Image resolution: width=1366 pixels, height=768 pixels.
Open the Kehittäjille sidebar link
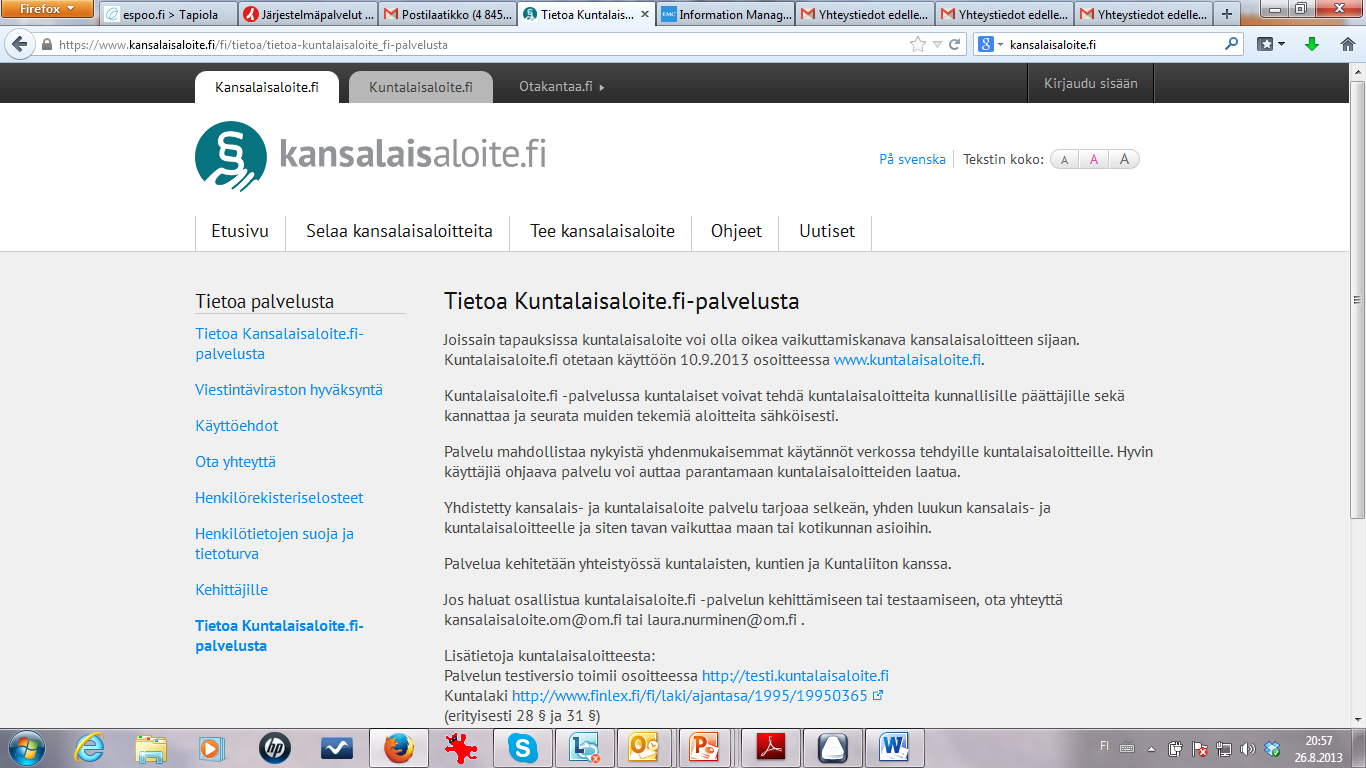(x=232, y=590)
